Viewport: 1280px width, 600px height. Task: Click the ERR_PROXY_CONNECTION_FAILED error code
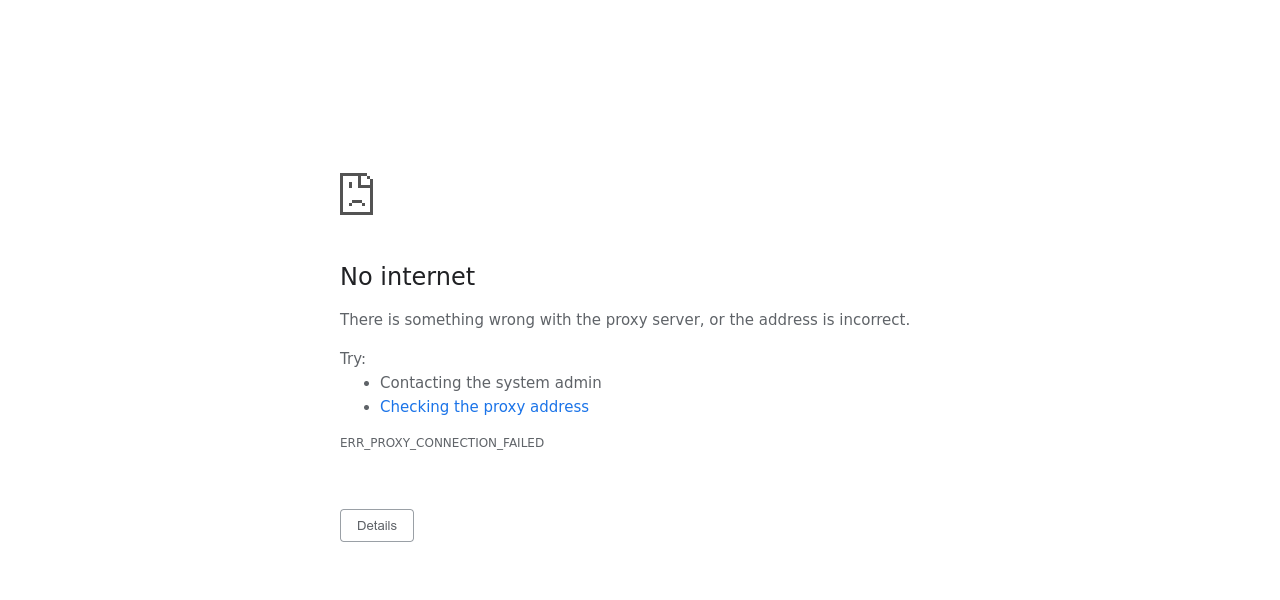point(442,443)
